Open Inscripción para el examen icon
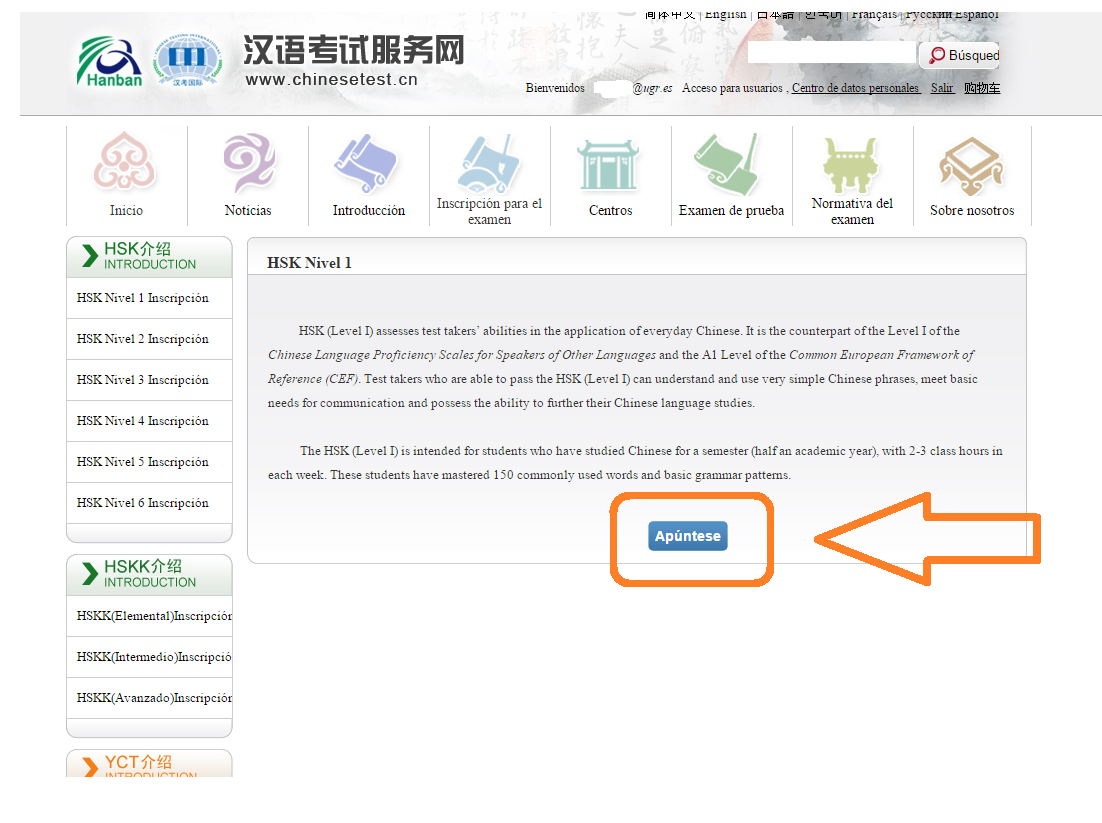 [488, 164]
